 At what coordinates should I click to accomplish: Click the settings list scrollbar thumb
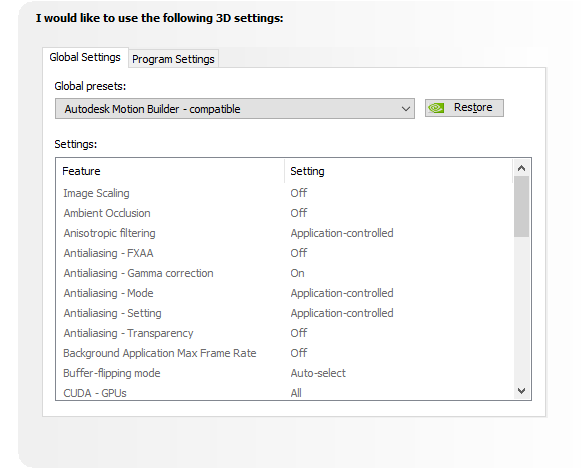tap(521, 207)
